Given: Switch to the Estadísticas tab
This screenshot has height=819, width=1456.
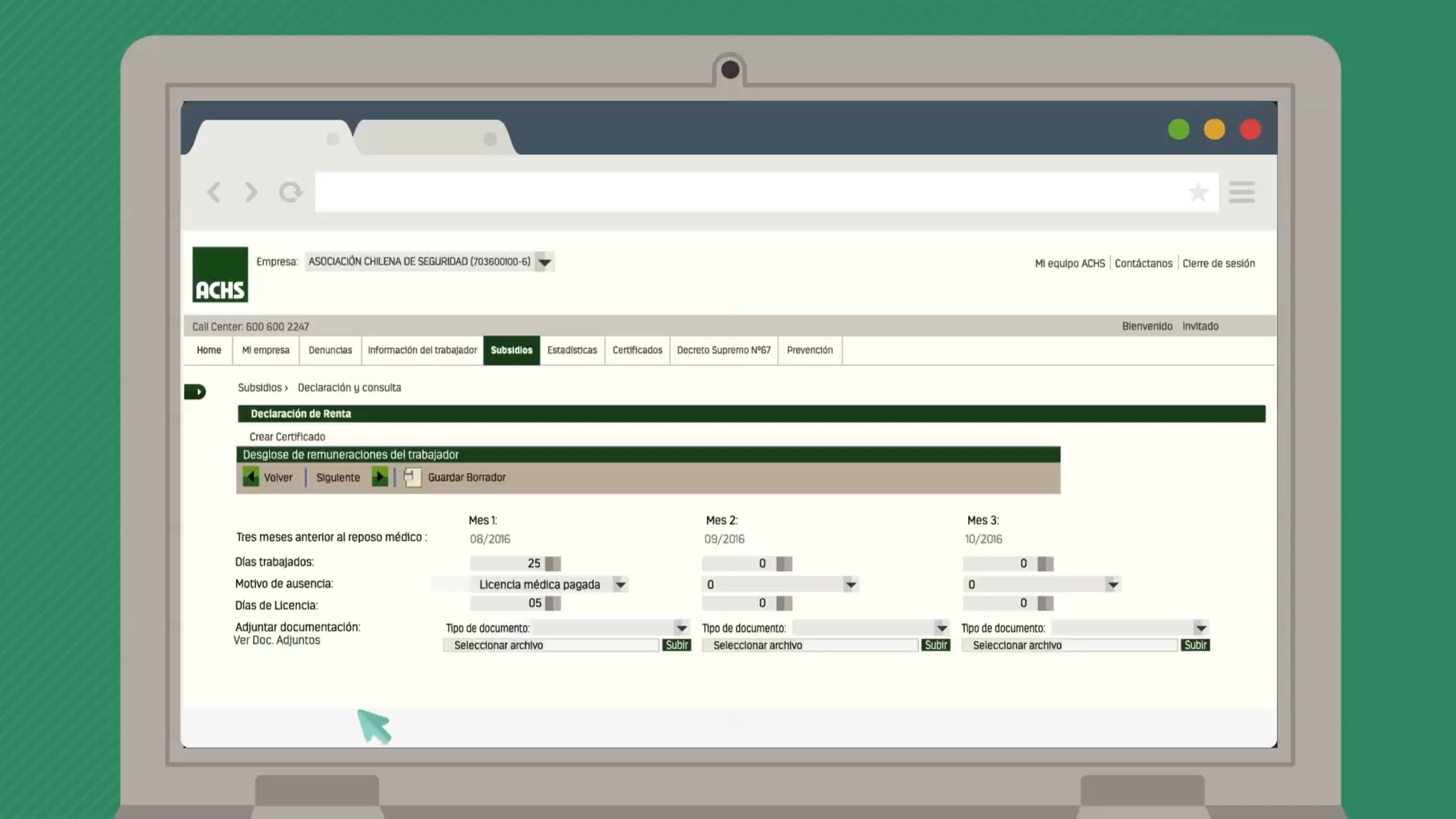Looking at the screenshot, I should [x=572, y=350].
